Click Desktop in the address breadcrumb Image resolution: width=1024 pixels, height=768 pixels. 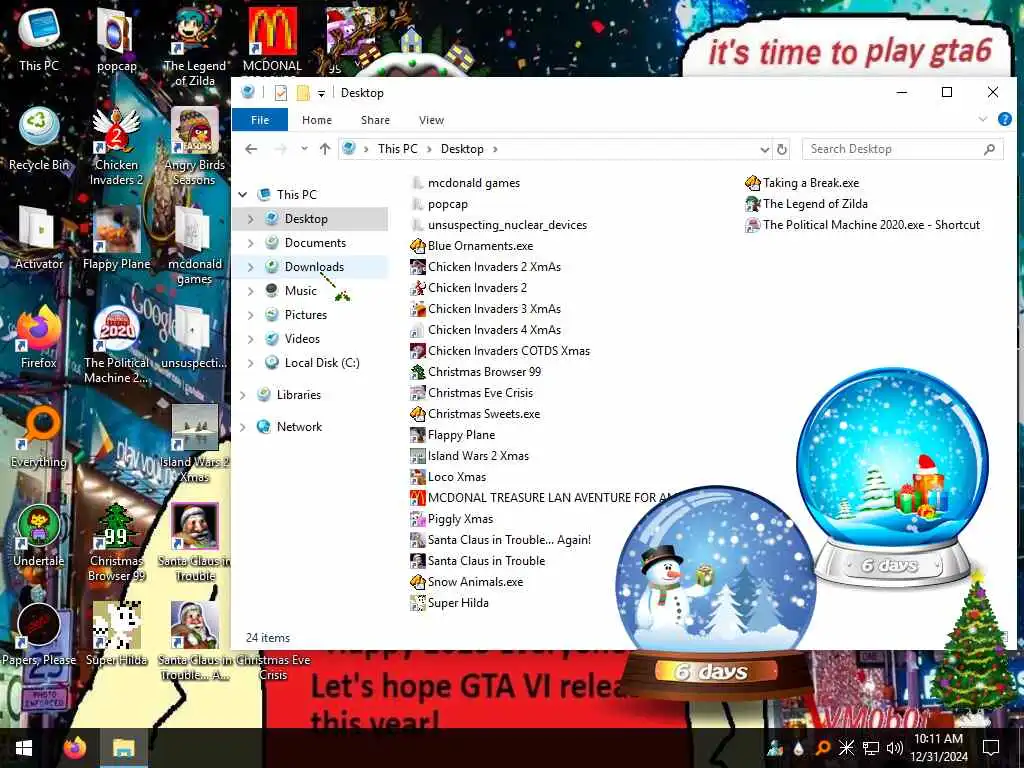tap(462, 149)
